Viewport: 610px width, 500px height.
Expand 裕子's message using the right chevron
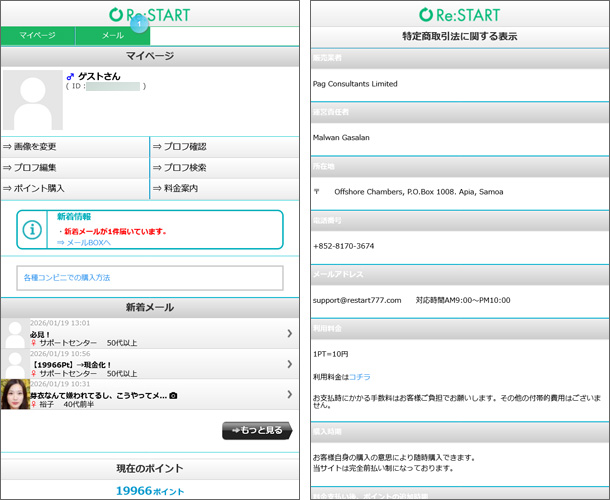click(x=289, y=394)
